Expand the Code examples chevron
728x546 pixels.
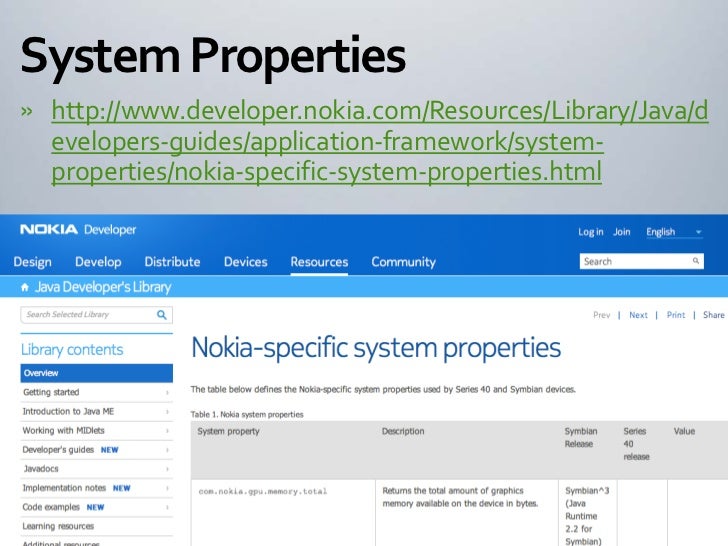click(x=167, y=507)
